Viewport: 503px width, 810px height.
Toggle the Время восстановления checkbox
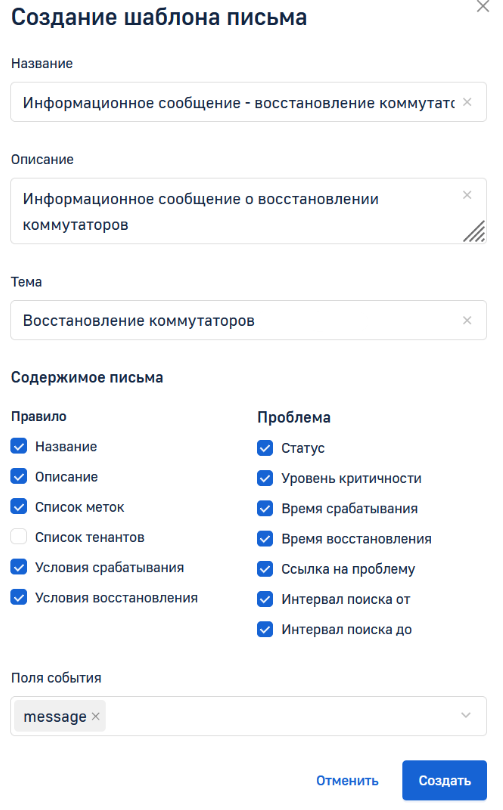point(265,539)
